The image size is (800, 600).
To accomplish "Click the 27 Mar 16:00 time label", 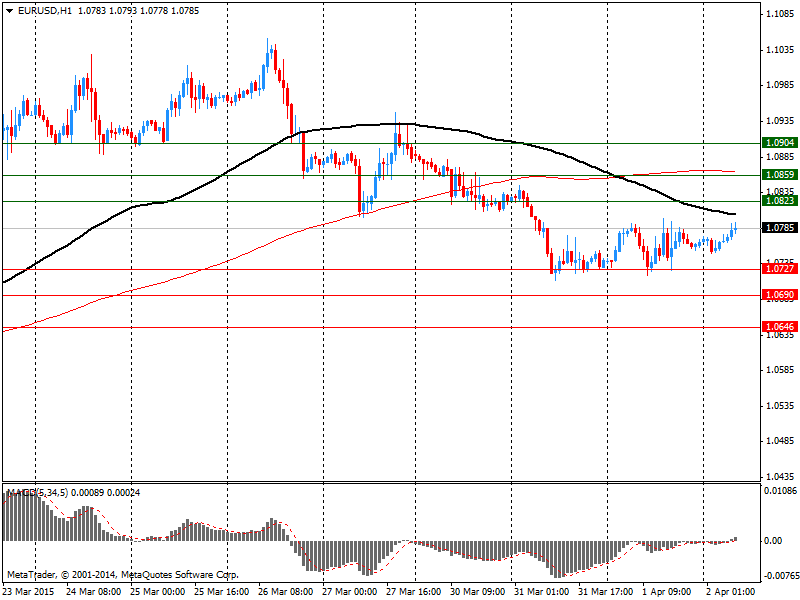I will [413, 592].
